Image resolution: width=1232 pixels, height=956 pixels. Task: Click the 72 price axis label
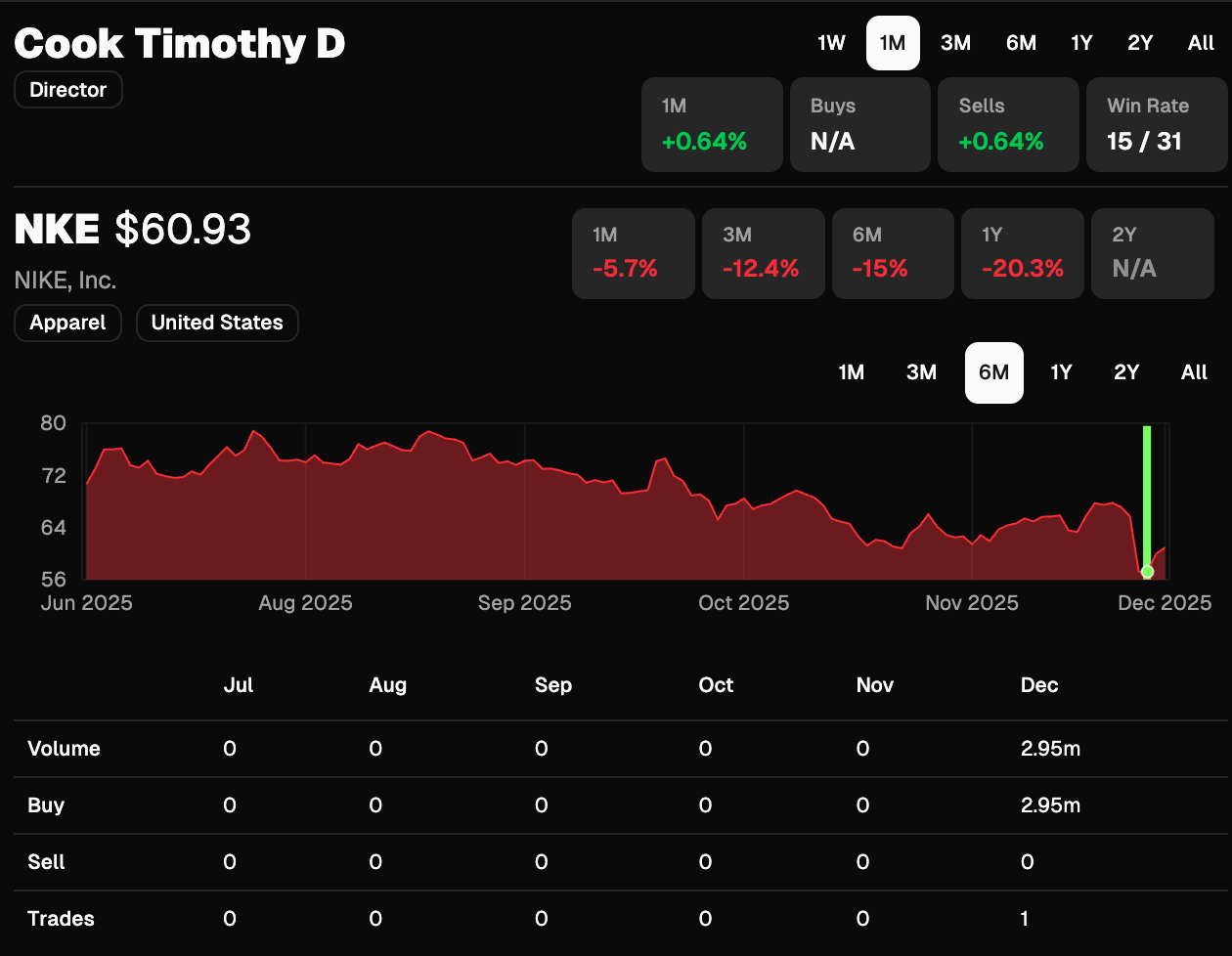pyautogui.click(x=53, y=476)
